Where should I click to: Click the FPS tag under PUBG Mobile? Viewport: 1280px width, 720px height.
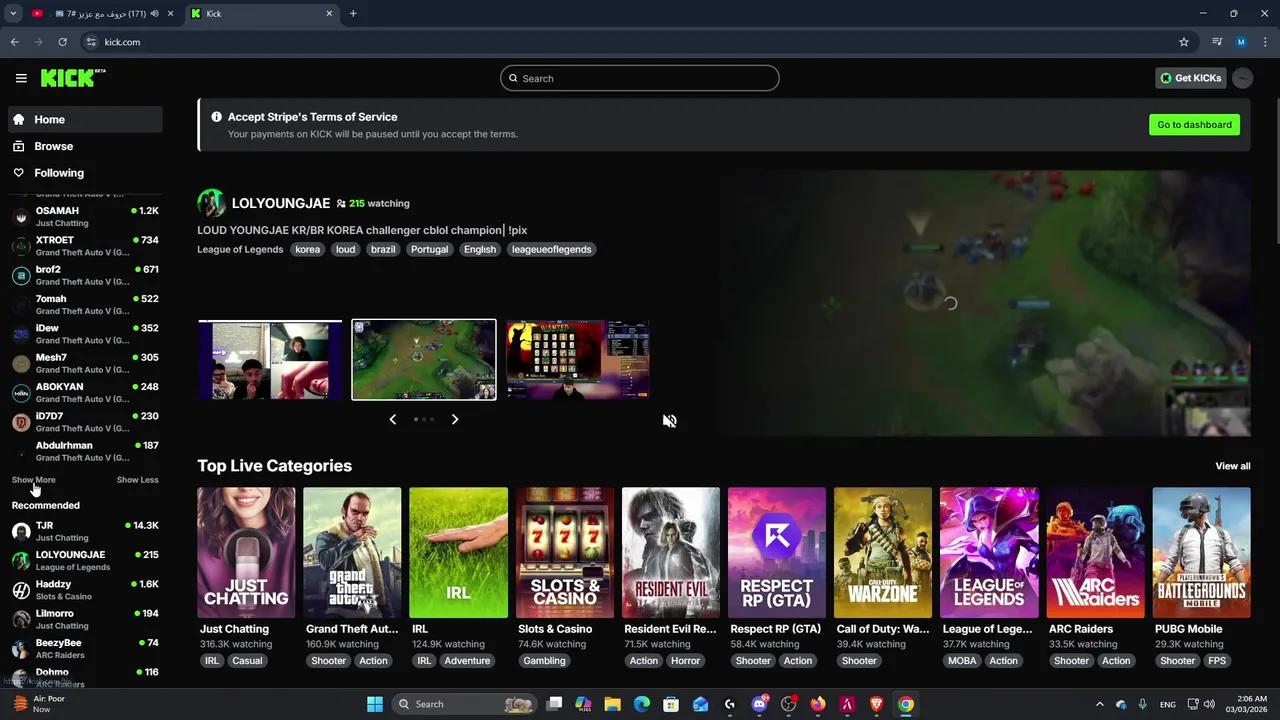[x=1217, y=661]
